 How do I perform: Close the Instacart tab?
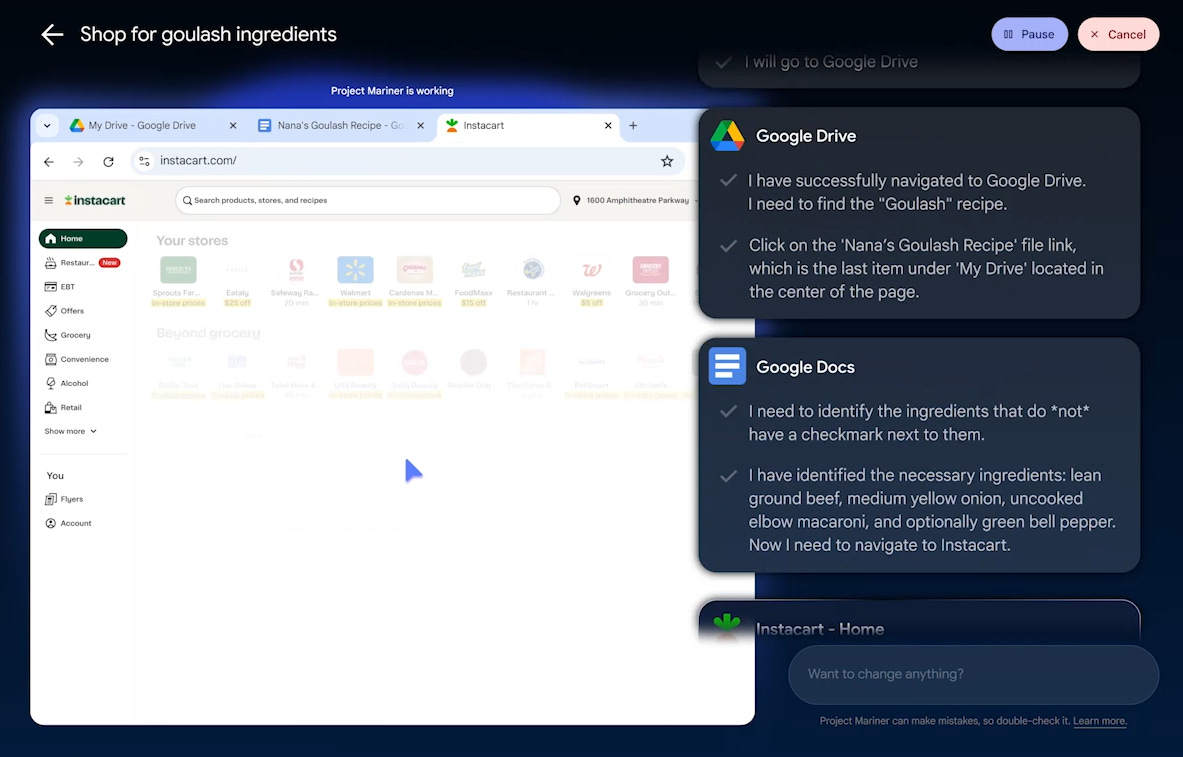pos(608,125)
